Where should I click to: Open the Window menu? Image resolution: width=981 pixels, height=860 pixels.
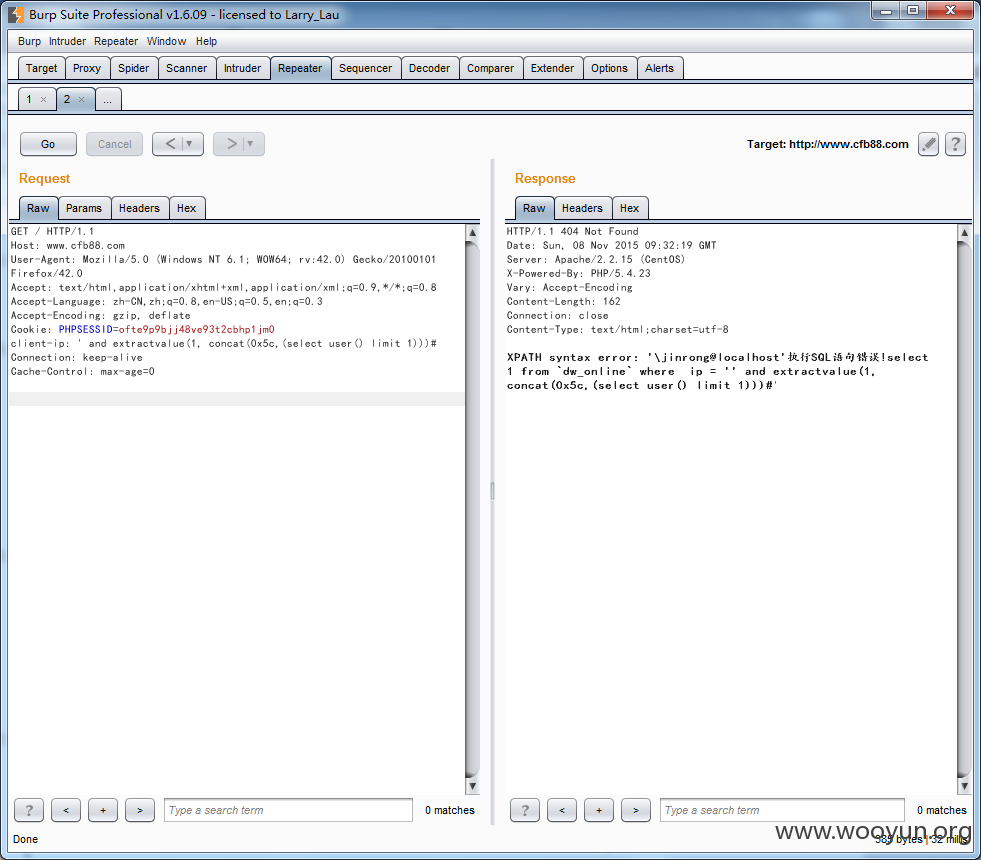tap(166, 41)
